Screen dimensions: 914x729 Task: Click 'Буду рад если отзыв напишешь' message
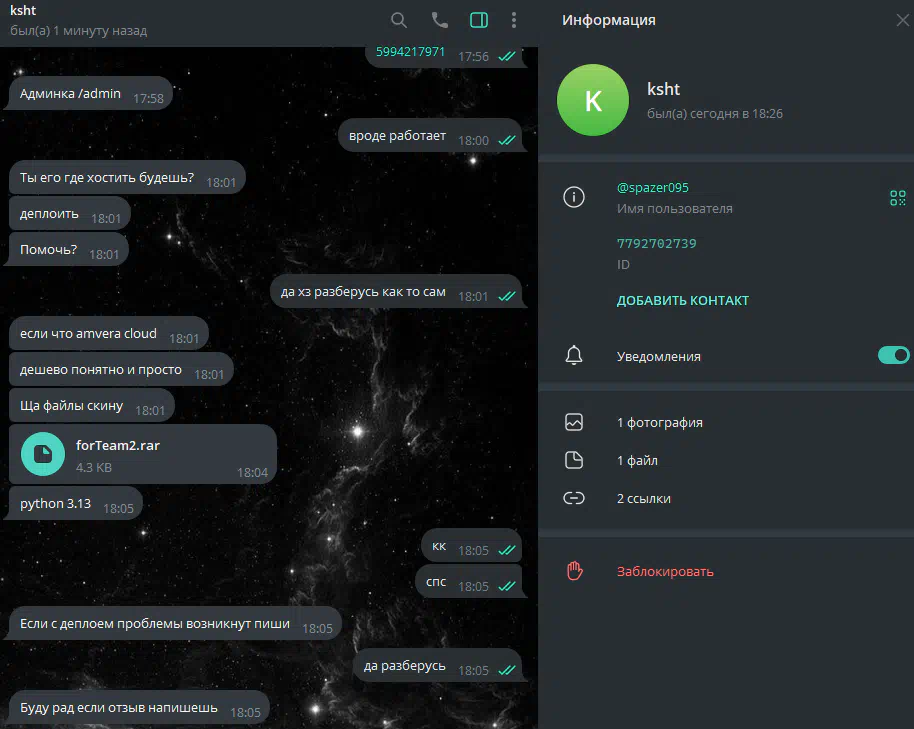point(139,707)
